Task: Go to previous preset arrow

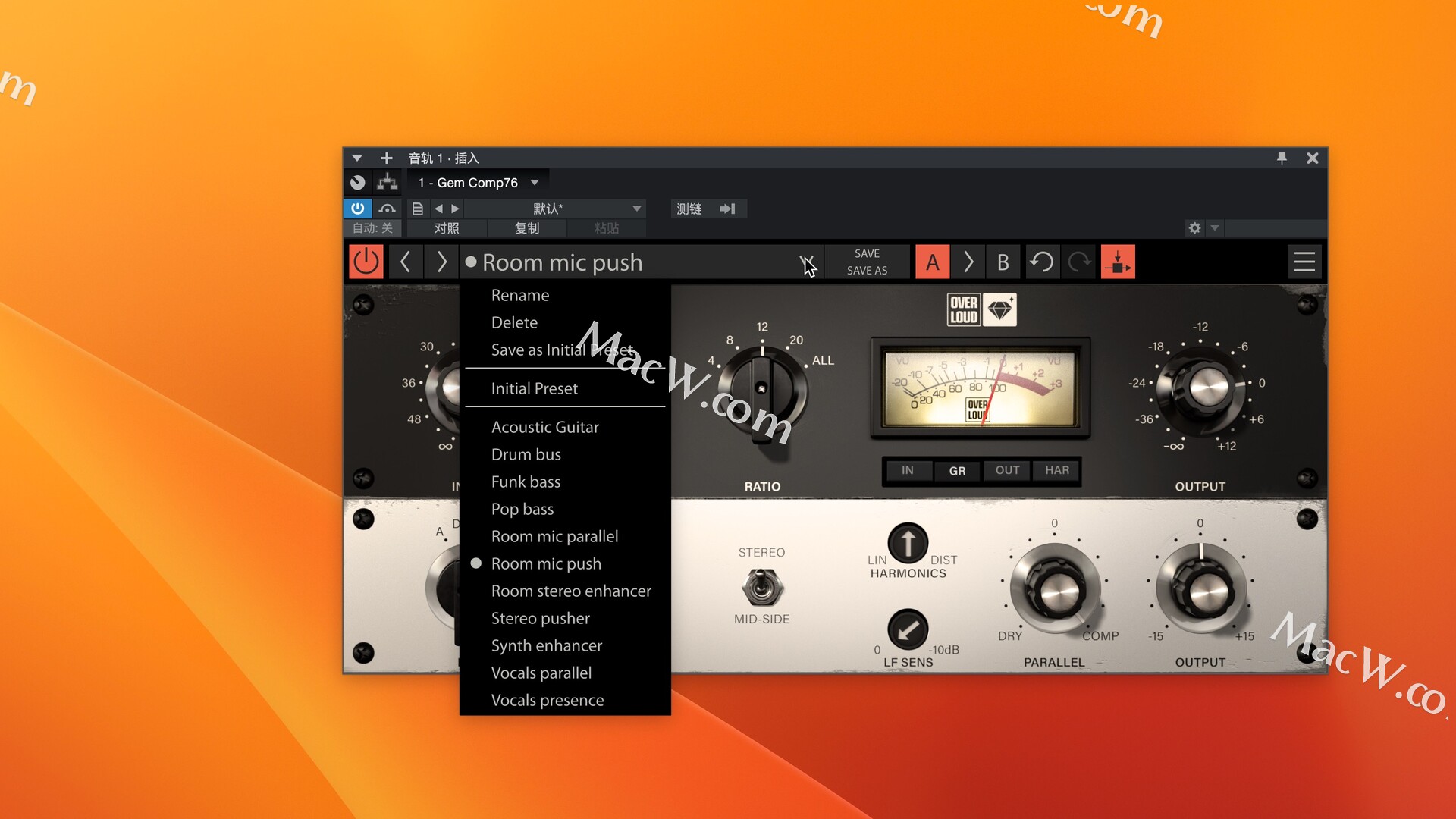Action: (406, 262)
